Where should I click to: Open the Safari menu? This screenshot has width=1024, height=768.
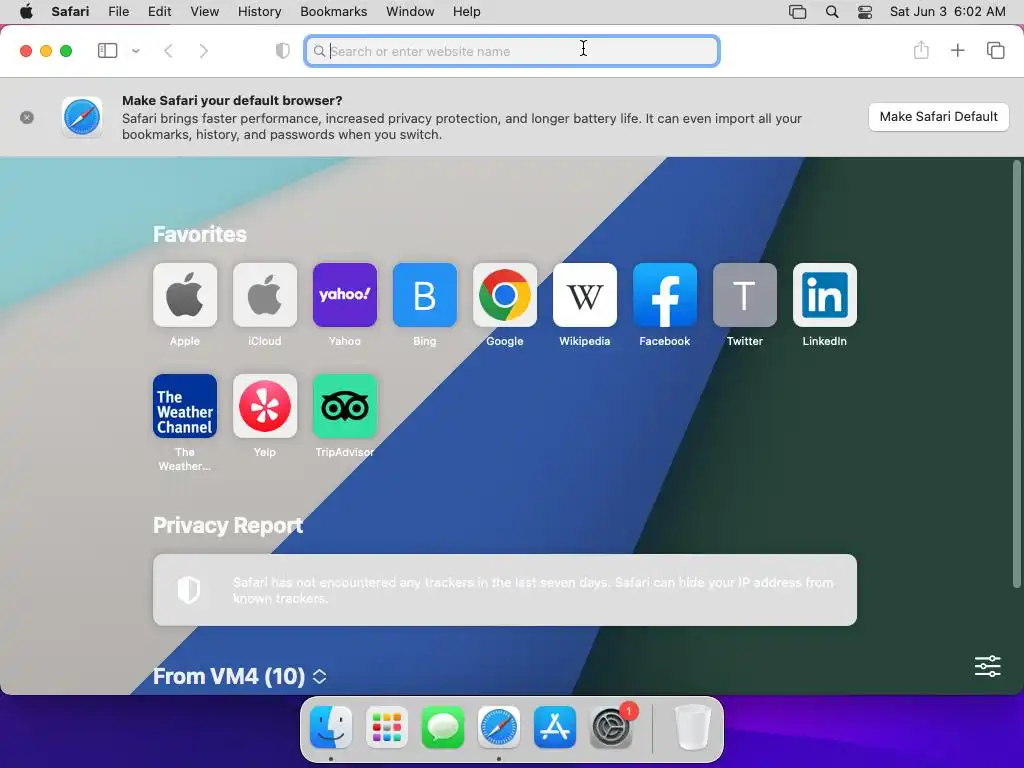[70, 12]
